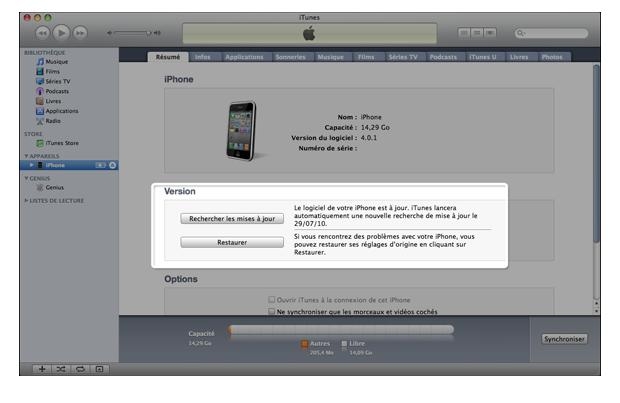Screen dimensions: 620x403
Task: Open Applications in sidebar
Action: click(62, 111)
